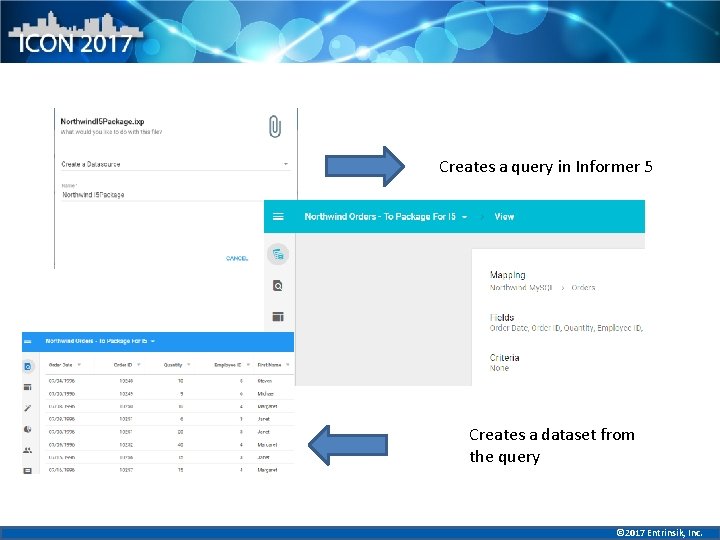Click the Quantity cell '40'
Image resolution: width=720 pixels, height=540 pixels.
click(x=180, y=444)
